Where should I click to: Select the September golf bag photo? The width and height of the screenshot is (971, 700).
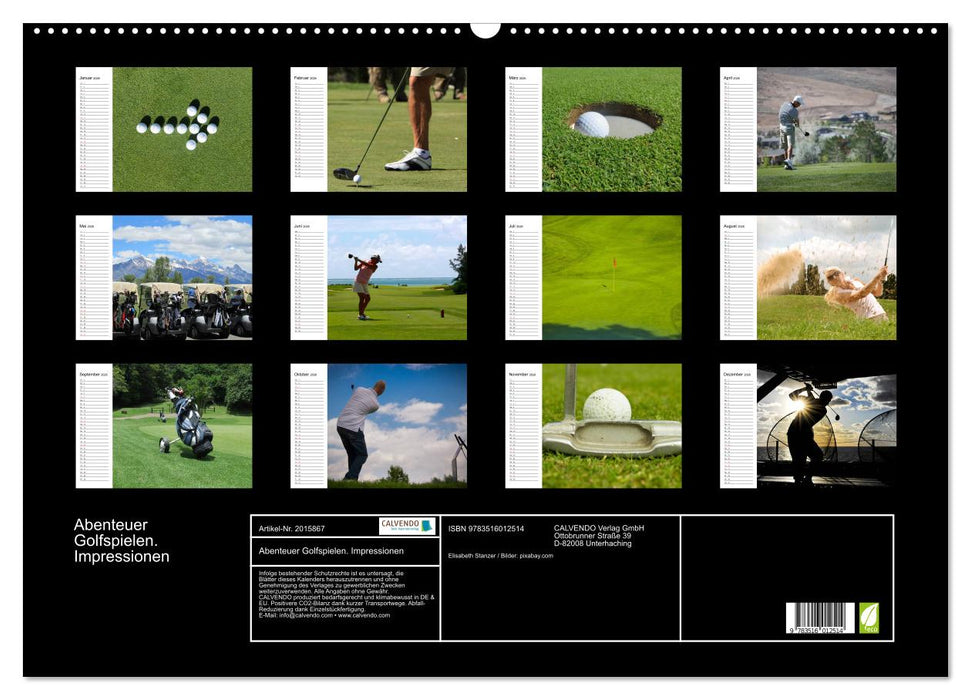click(185, 425)
